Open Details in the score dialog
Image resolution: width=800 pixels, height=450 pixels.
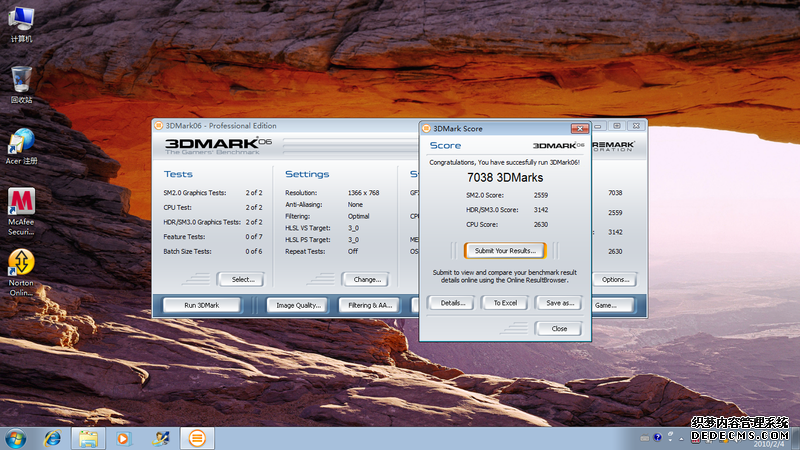(453, 303)
